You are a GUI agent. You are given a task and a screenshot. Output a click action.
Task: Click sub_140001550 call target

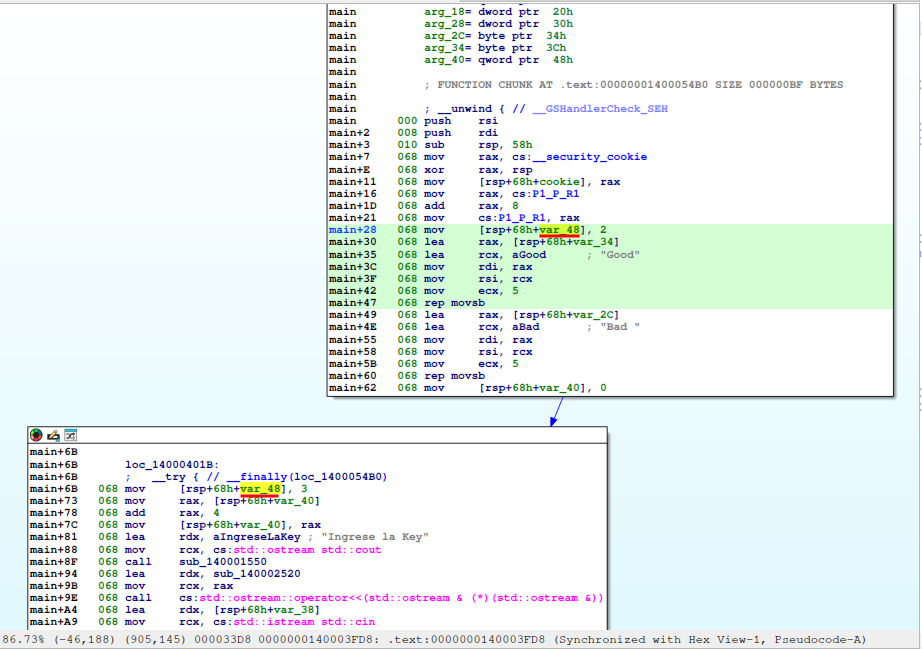[222, 562]
